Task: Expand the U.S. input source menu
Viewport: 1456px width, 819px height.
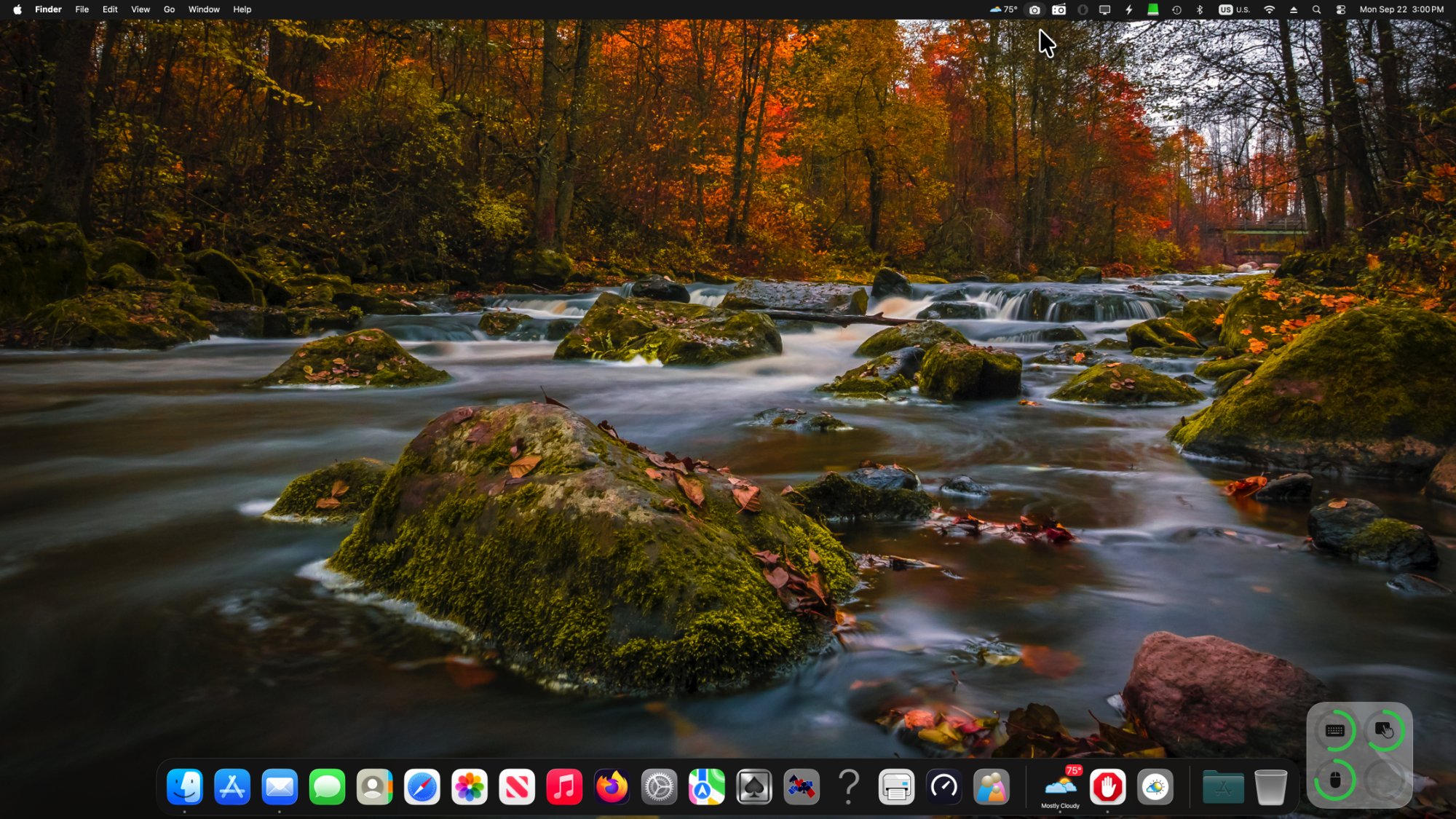Action: (1234, 9)
